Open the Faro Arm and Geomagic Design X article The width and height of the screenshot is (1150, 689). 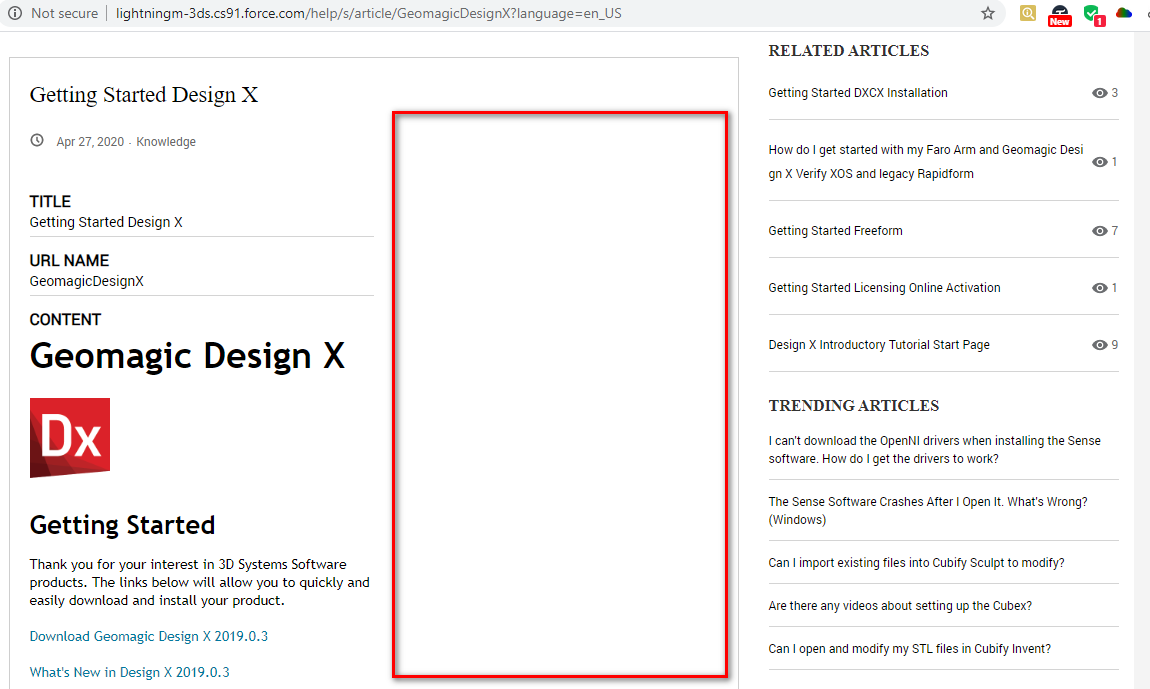tap(926, 161)
